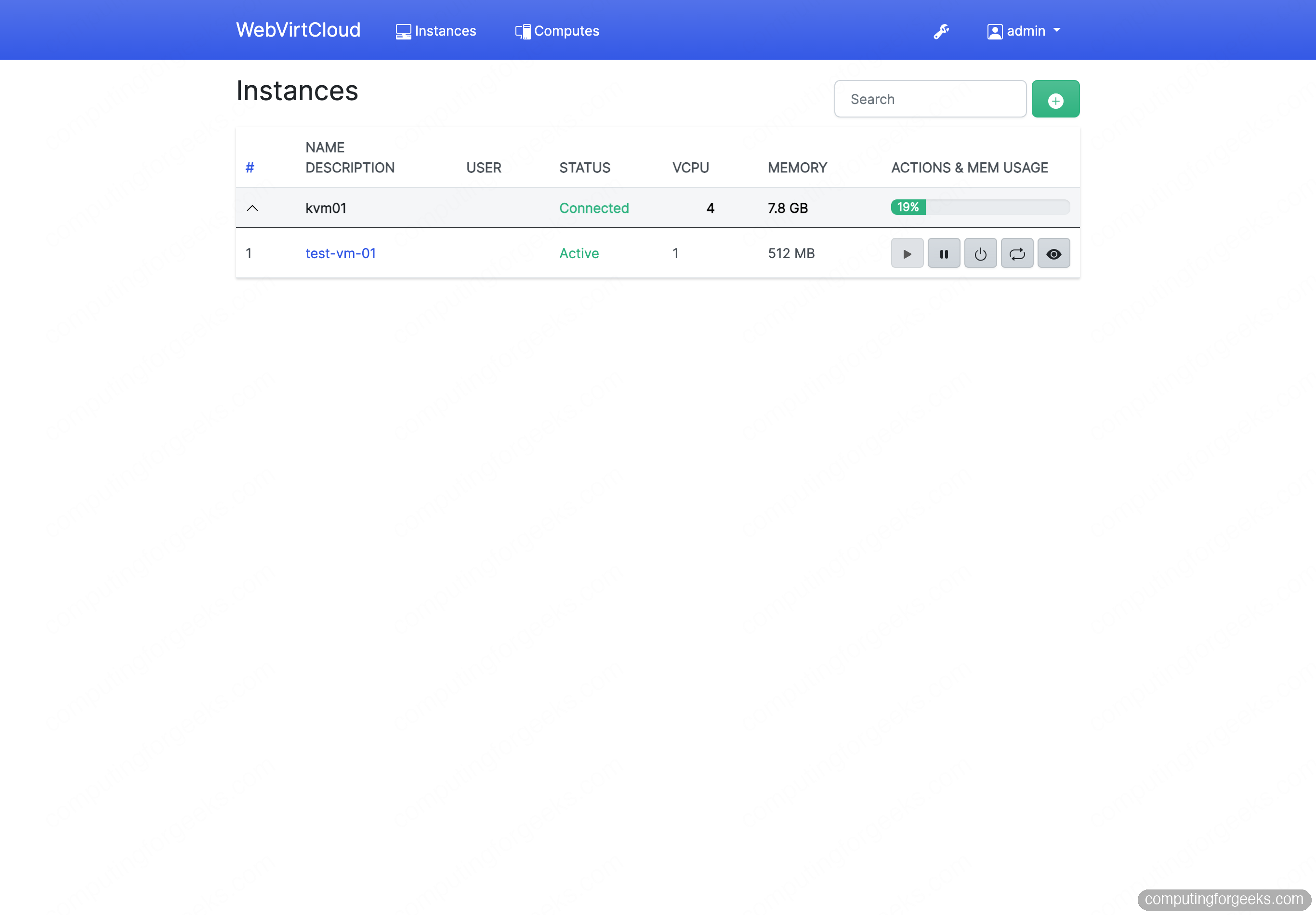The image size is (1316, 915).
Task: Open the settings wrench icon
Action: pos(941,31)
